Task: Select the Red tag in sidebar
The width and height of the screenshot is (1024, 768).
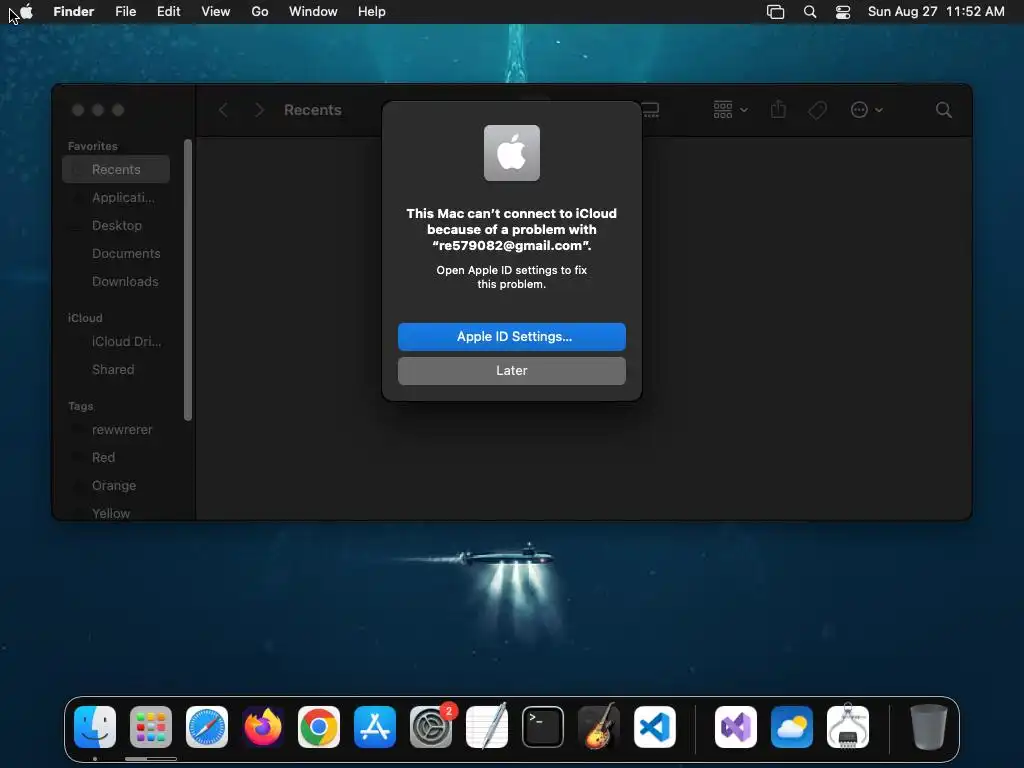Action: (116, 458)
